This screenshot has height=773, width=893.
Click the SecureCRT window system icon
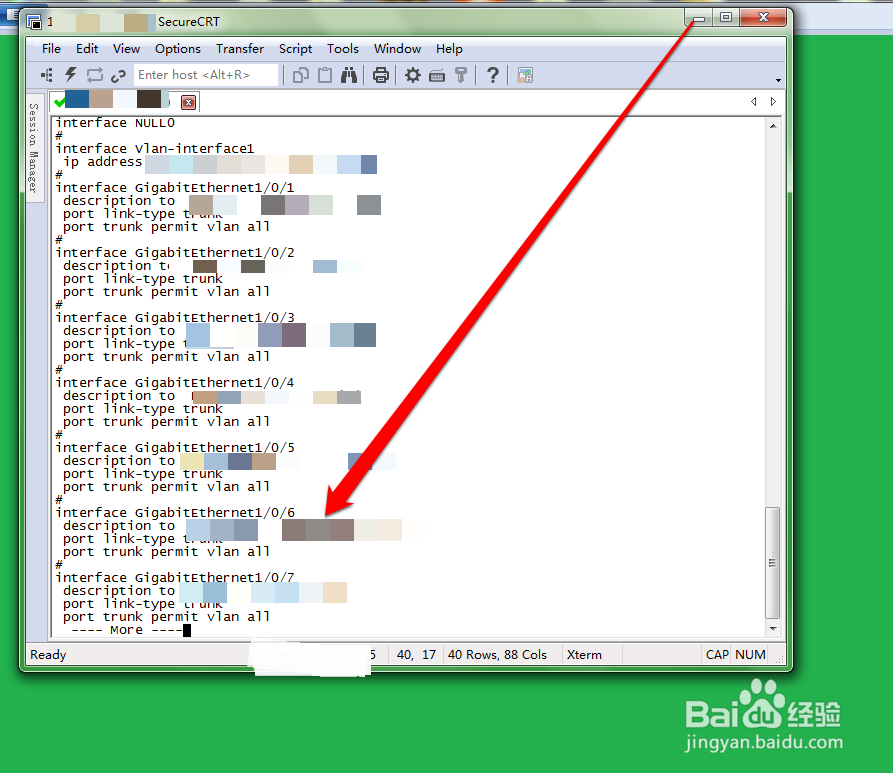[34, 22]
